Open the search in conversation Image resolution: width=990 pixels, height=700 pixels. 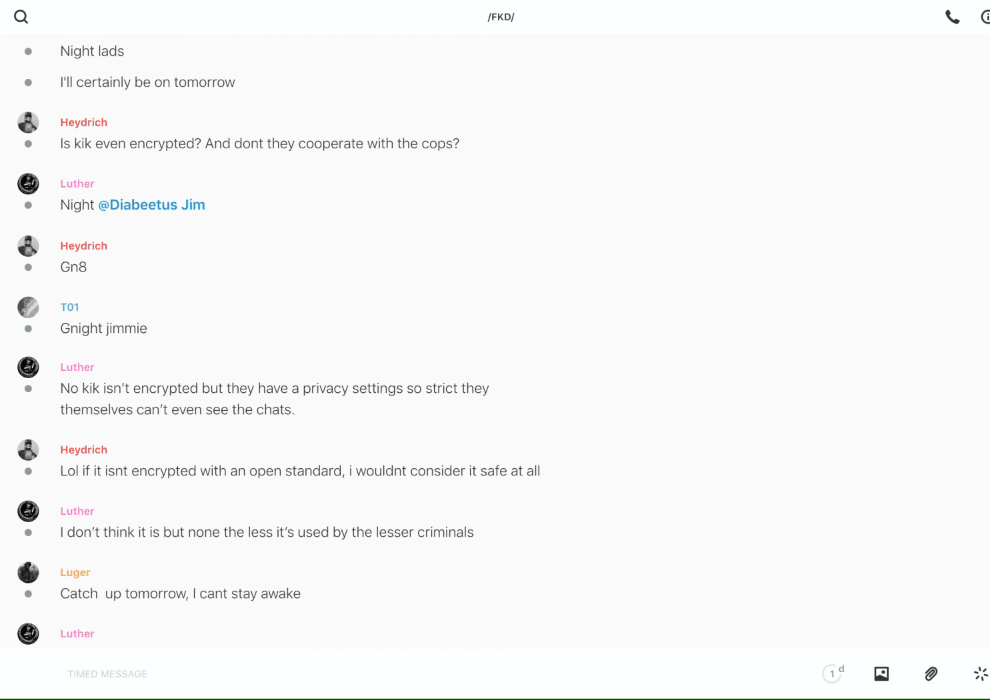pos(21,17)
